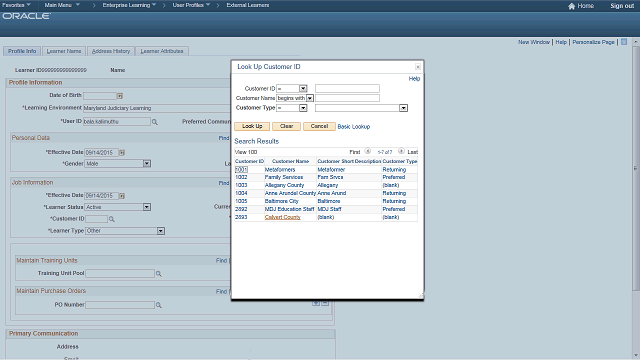Open New Window link

coord(534,42)
